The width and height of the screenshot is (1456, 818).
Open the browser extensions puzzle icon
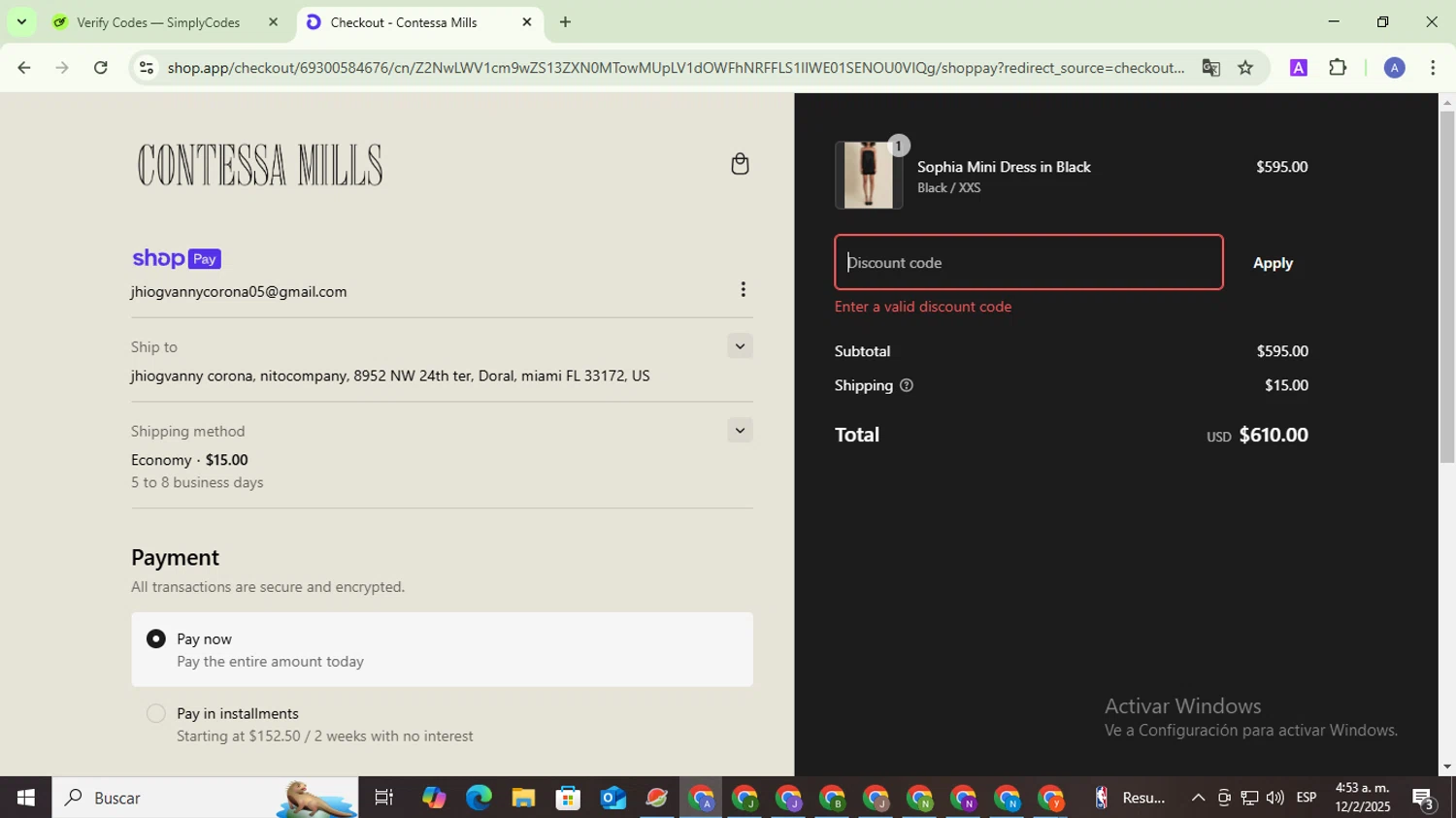(x=1338, y=68)
